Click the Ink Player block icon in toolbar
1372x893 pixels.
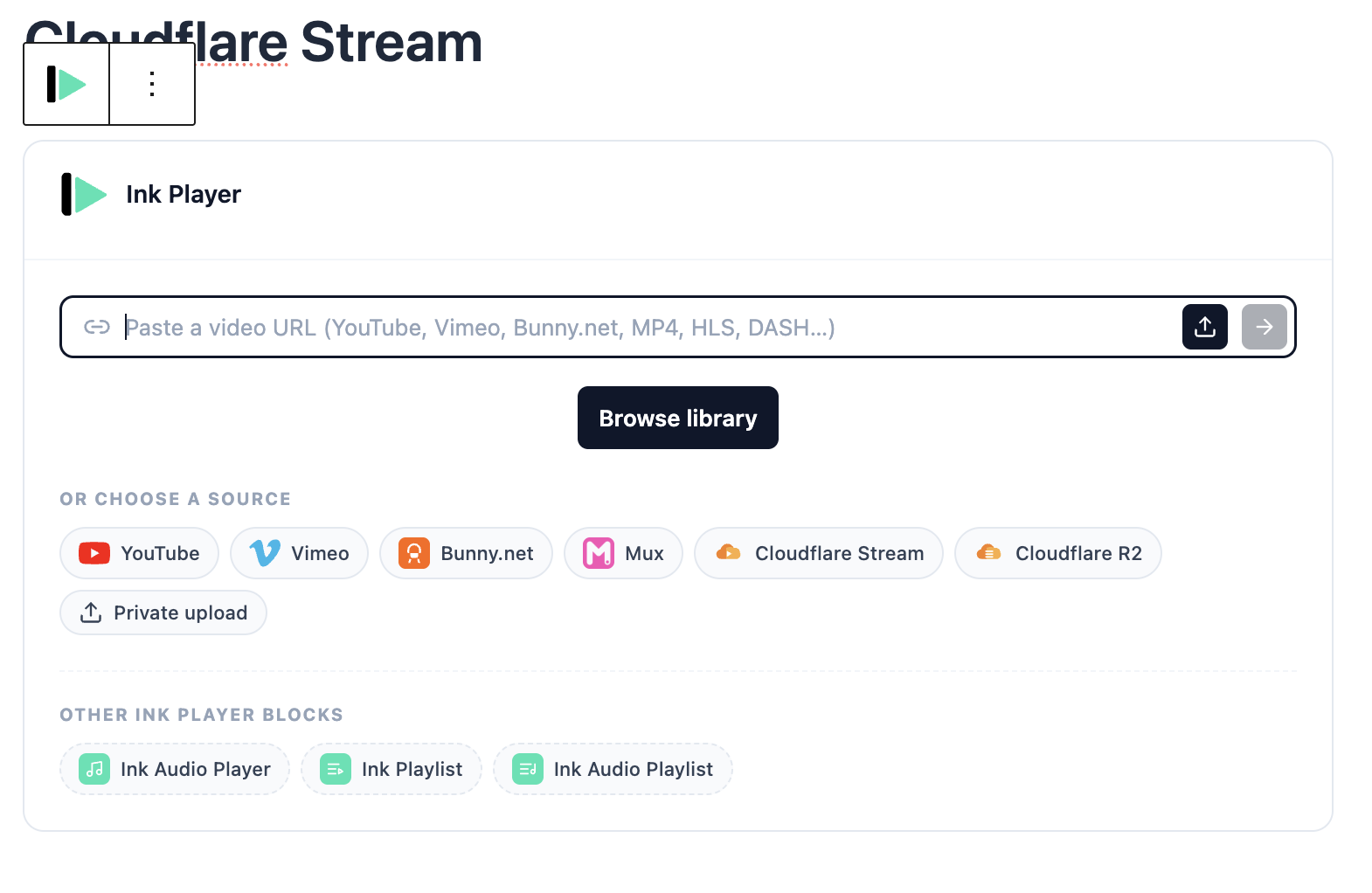click(66, 84)
